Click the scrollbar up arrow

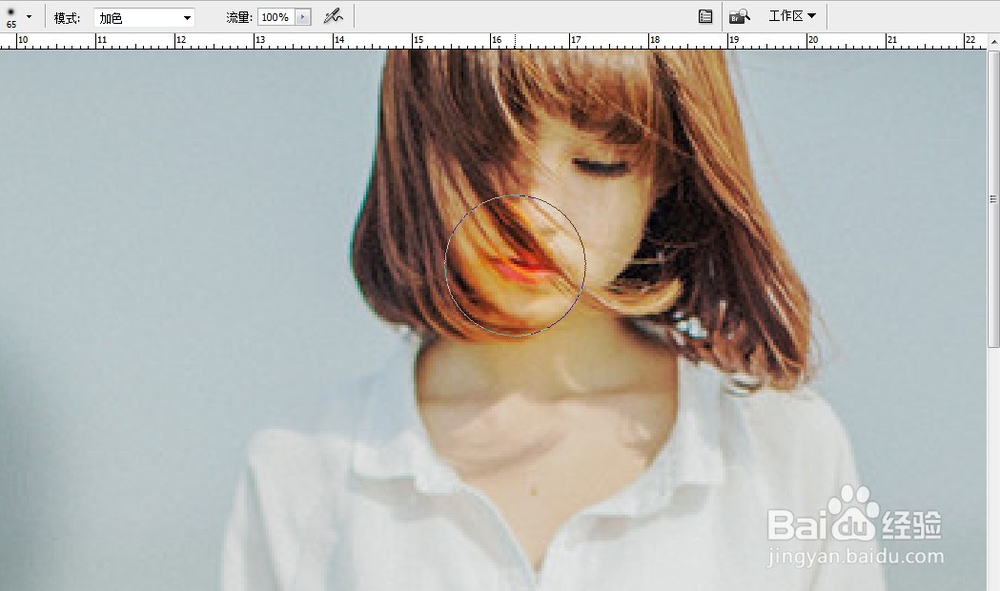[x=994, y=41]
